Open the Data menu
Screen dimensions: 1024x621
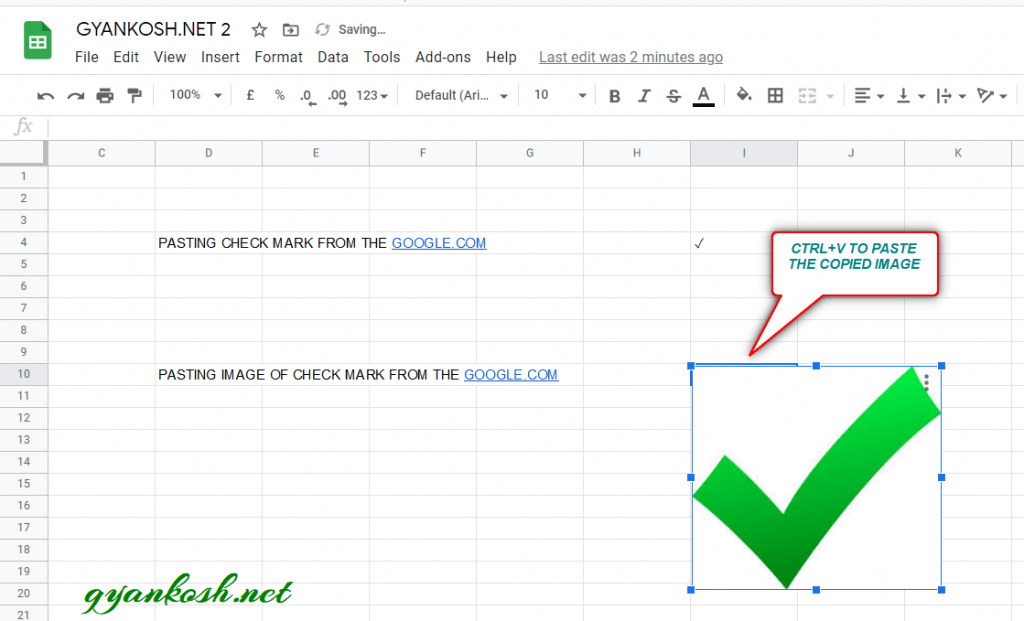[332, 57]
